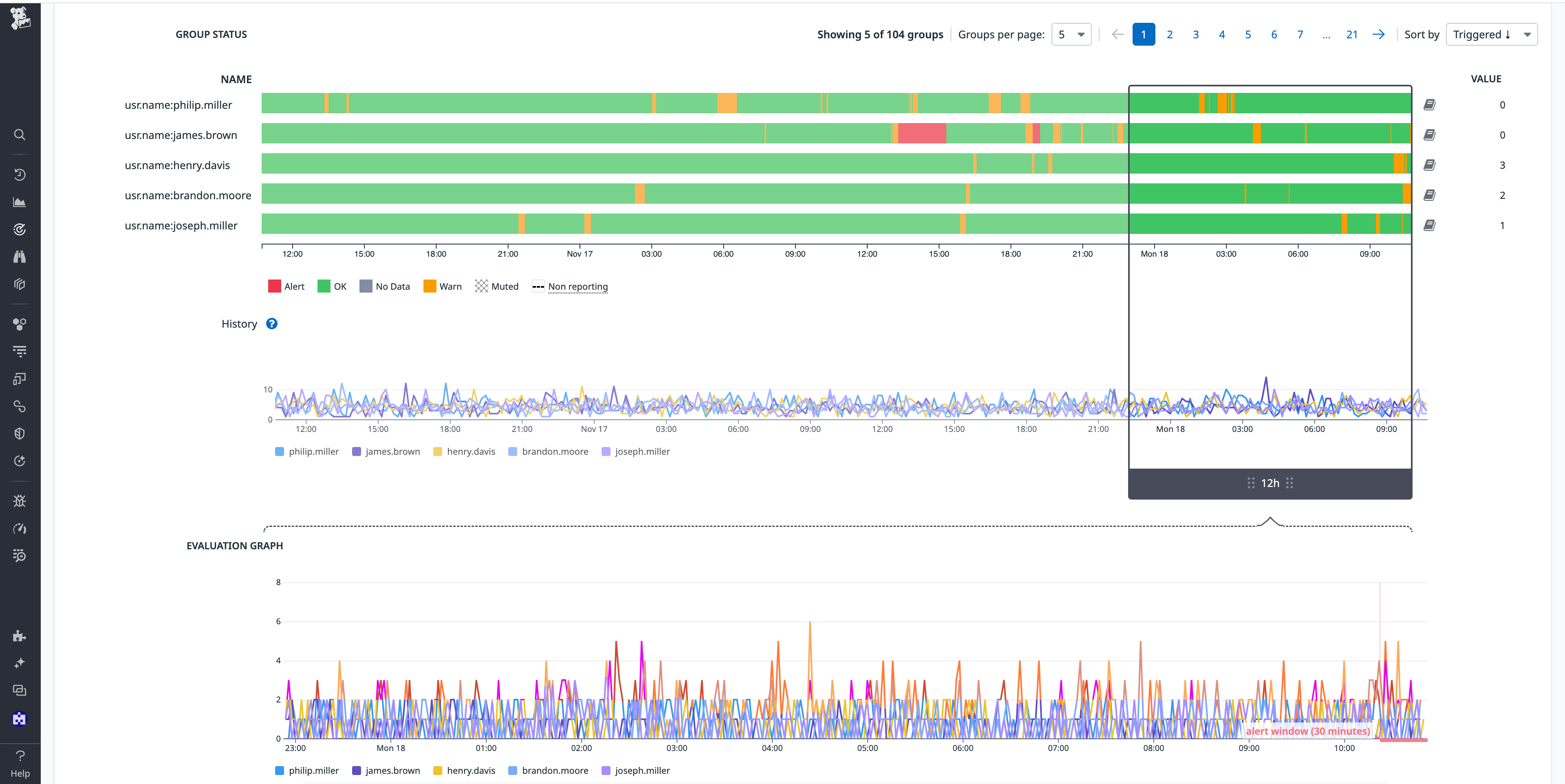Open the Groups per page dropdown
This screenshot has height=784, width=1565.
(x=1071, y=34)
